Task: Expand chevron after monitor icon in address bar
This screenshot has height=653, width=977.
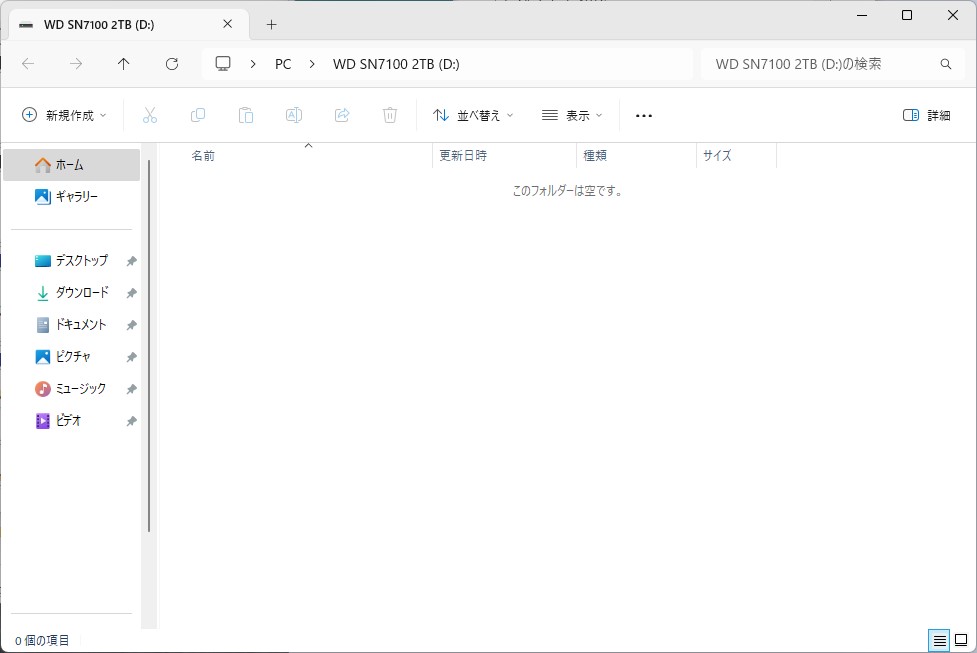Action: [x=252, y=64]
